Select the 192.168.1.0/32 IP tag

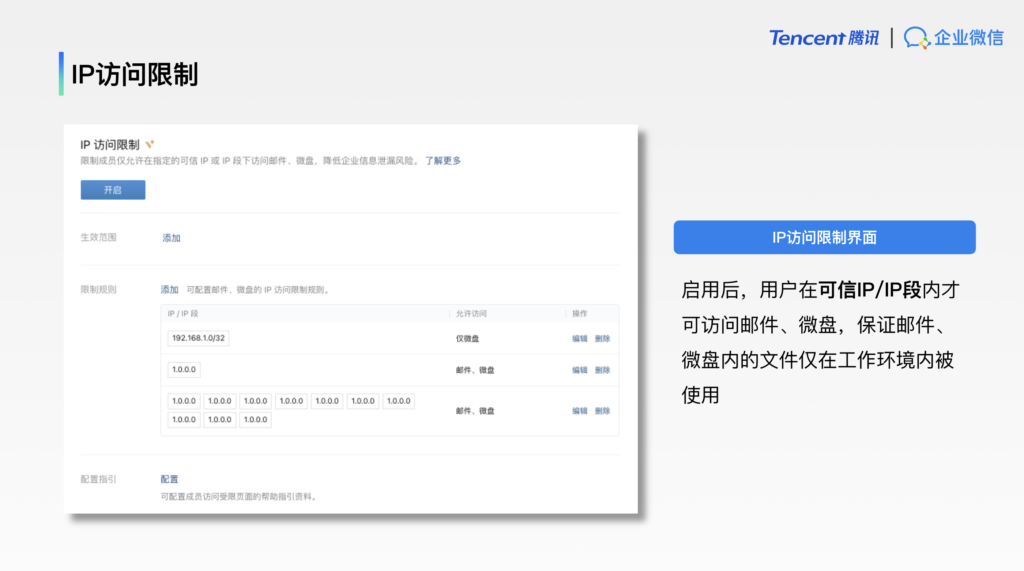[199, 338]
